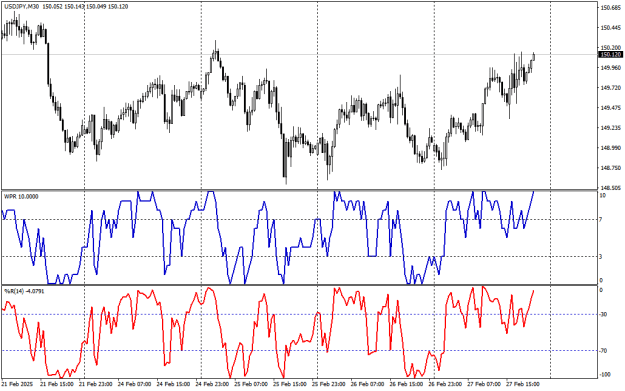
Task: Click the 21 Feb 15:00 time label
Action: [x=57, y=384]
